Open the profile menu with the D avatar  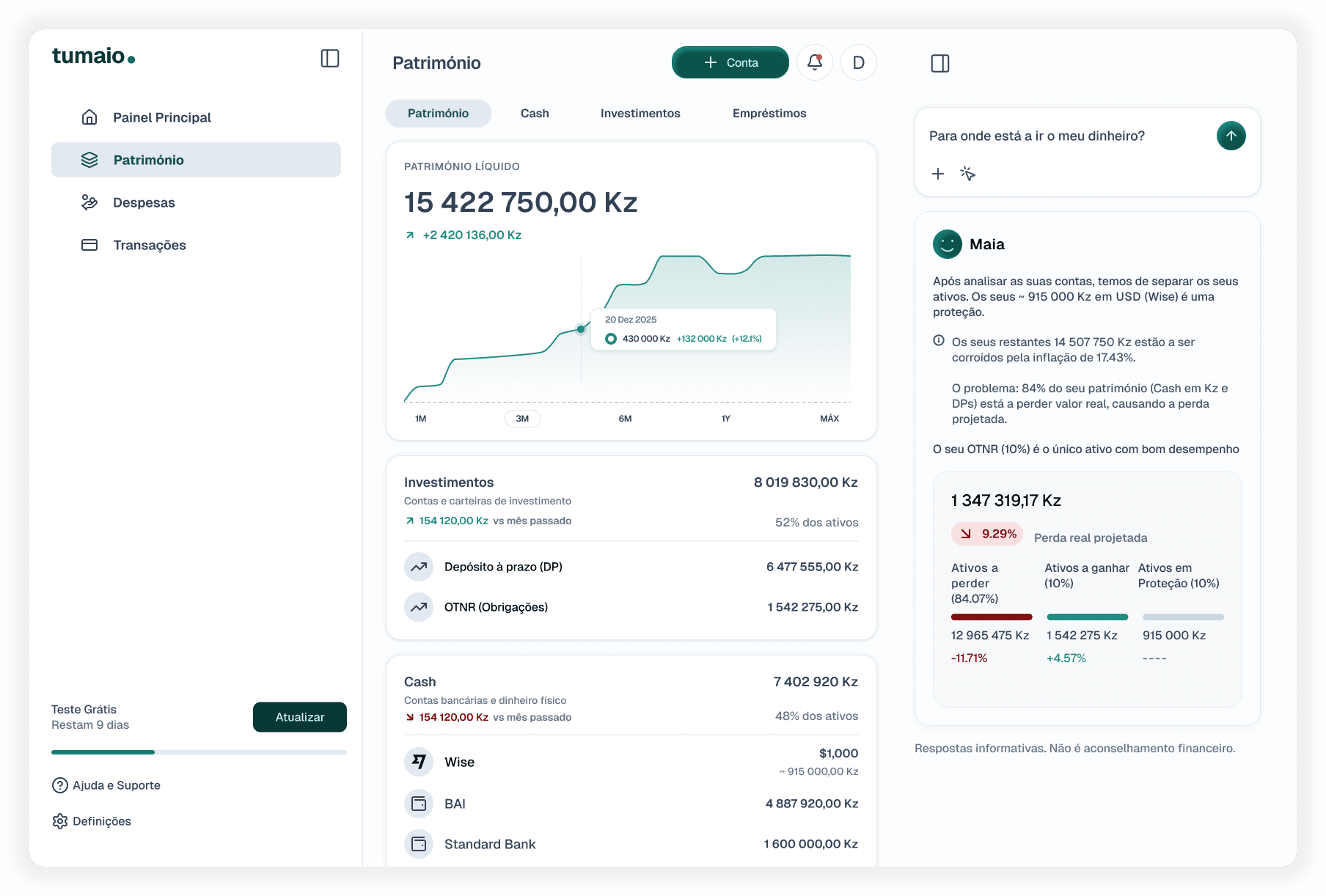click(x=858, y=62)
